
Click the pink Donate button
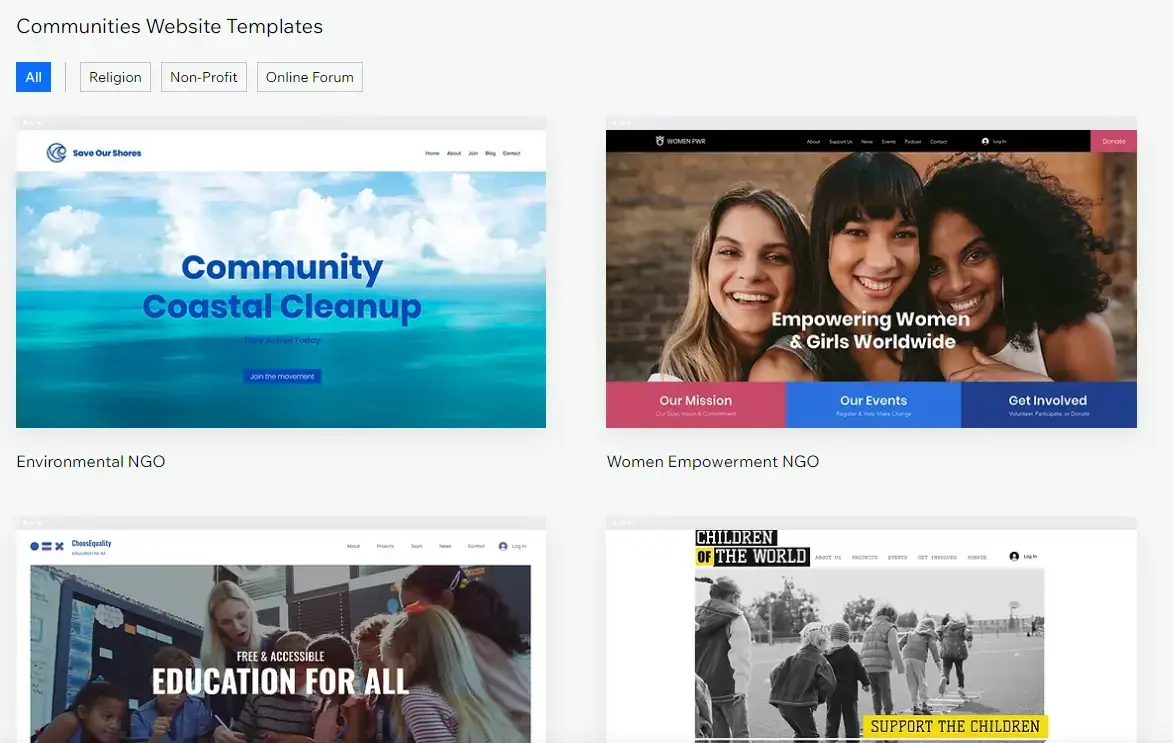tap(1113, 141)
